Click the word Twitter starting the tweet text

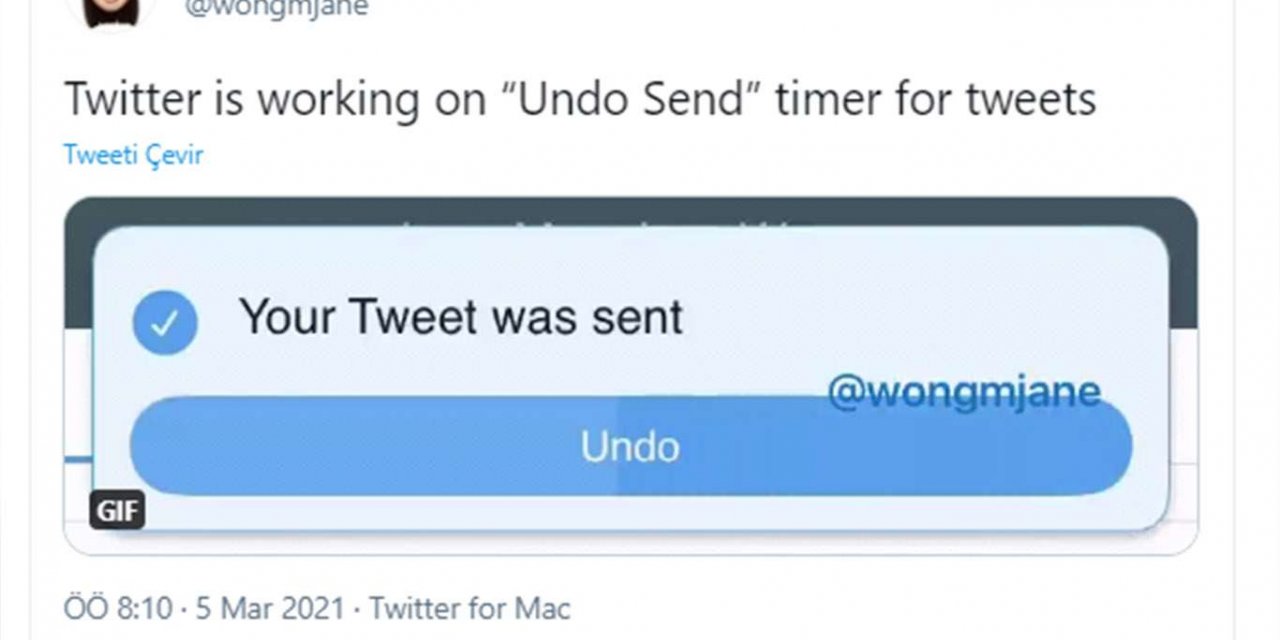click(x=134, y=99)
